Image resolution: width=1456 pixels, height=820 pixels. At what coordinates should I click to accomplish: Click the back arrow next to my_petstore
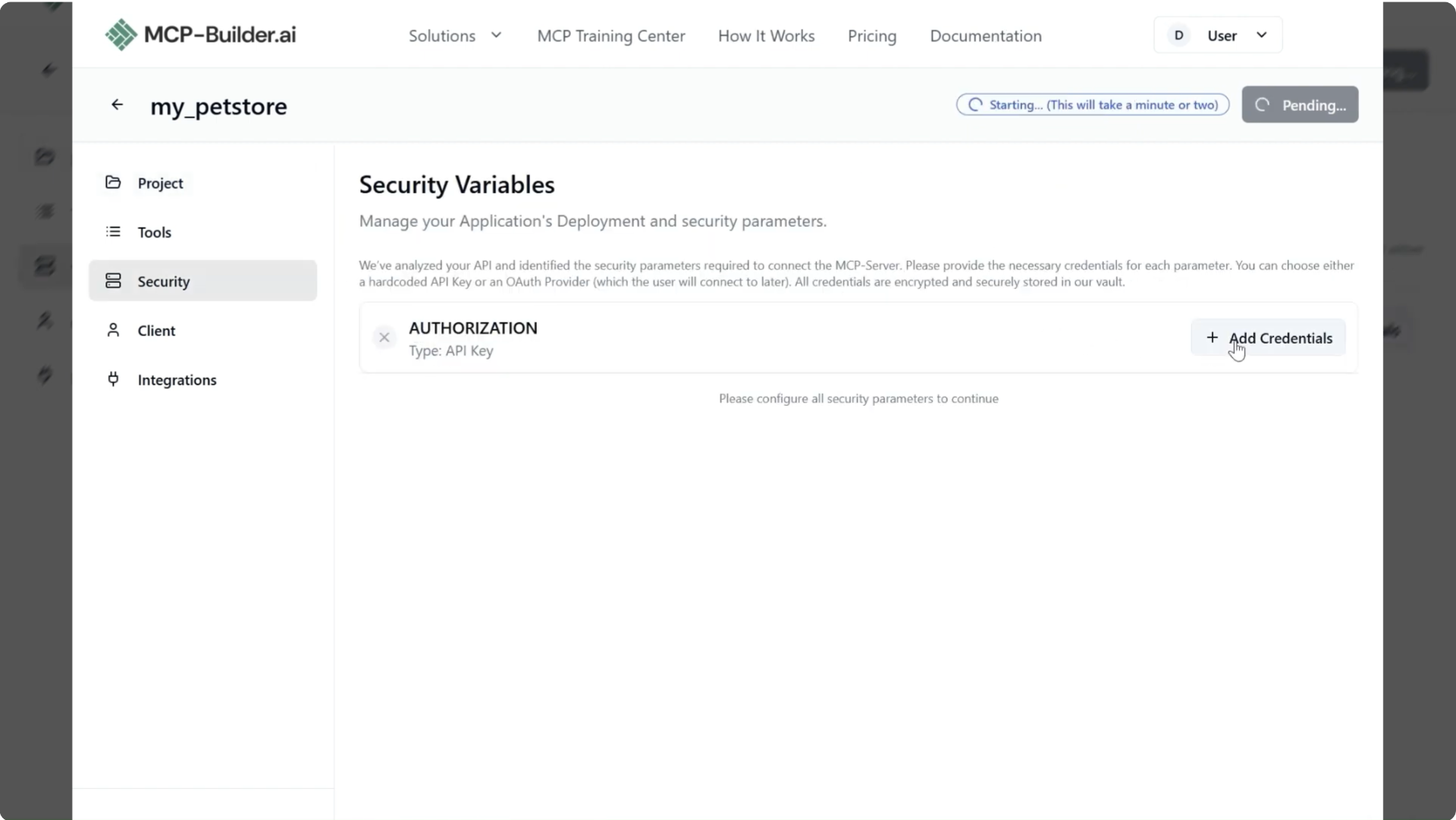117,104
